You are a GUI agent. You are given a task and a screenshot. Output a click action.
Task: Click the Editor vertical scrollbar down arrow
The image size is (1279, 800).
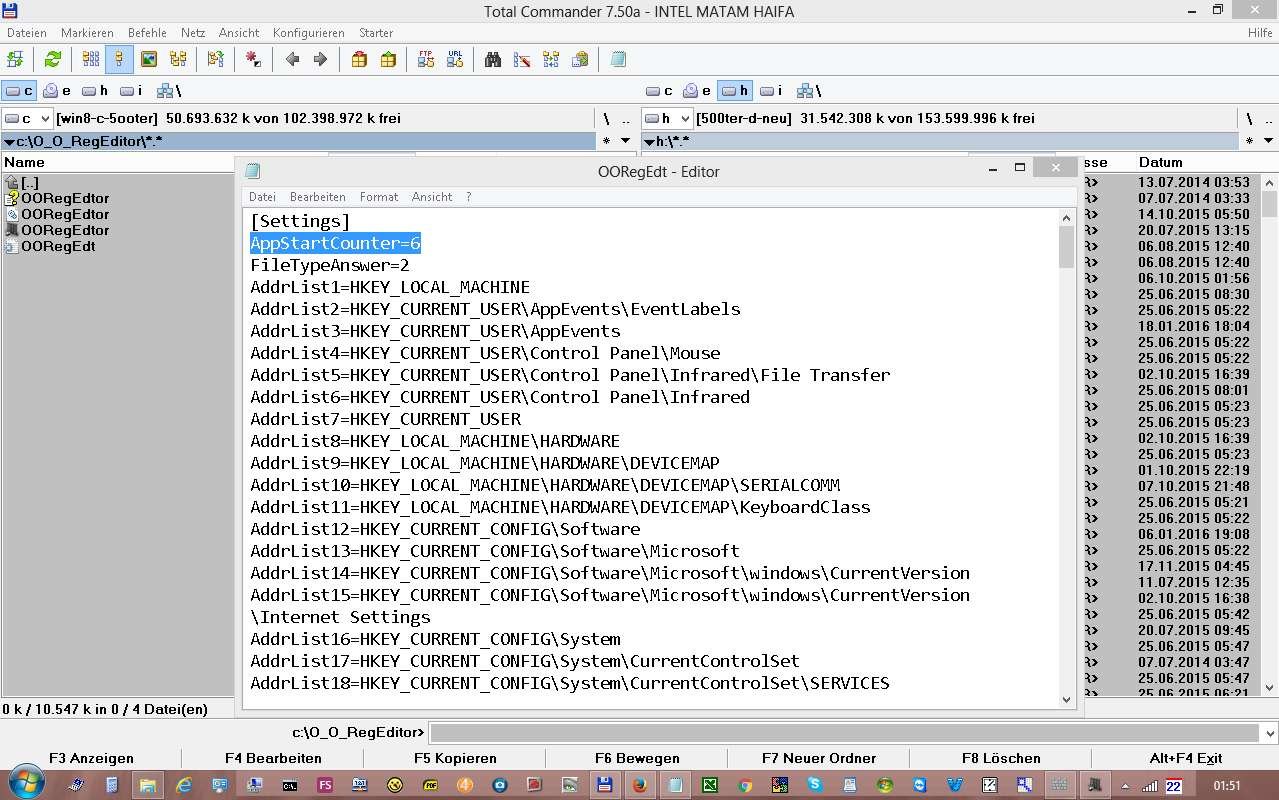[1066, 700]
